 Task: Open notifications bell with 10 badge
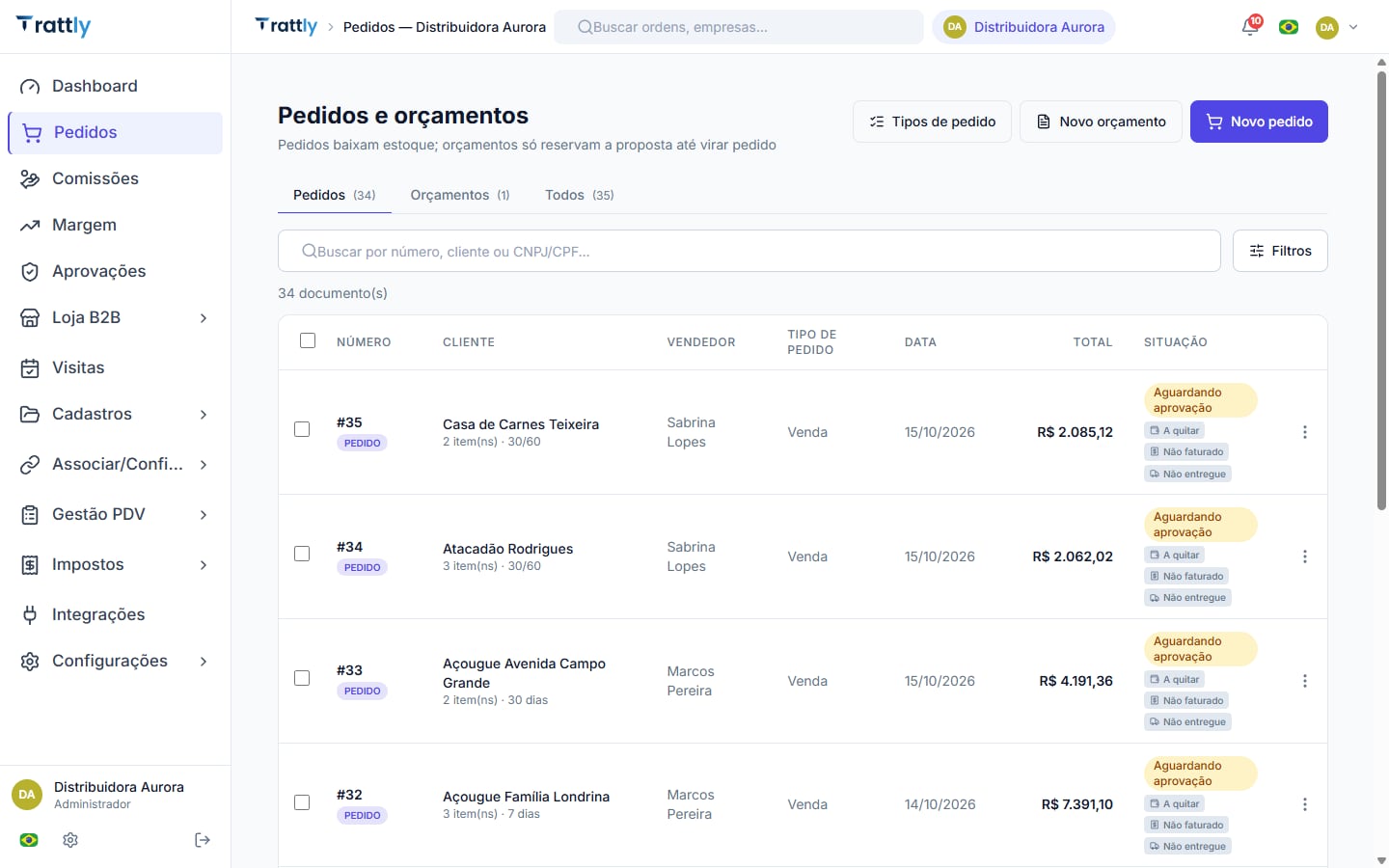tap(1250, 26)
